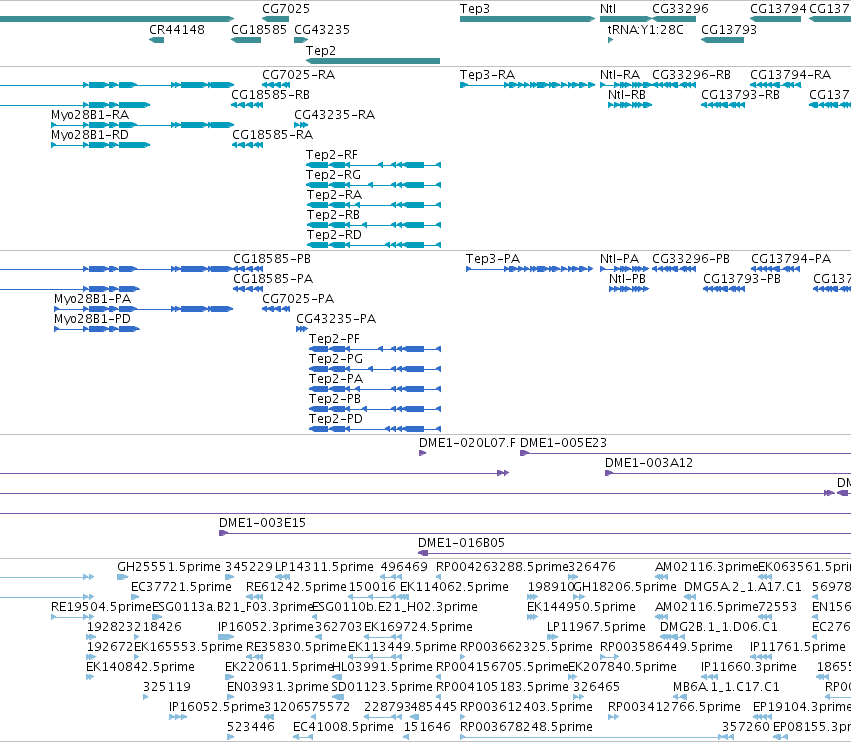Click the Tep2-RF transcript label
The width and height of the screenshot is (851, 742).
pos(332,155)
